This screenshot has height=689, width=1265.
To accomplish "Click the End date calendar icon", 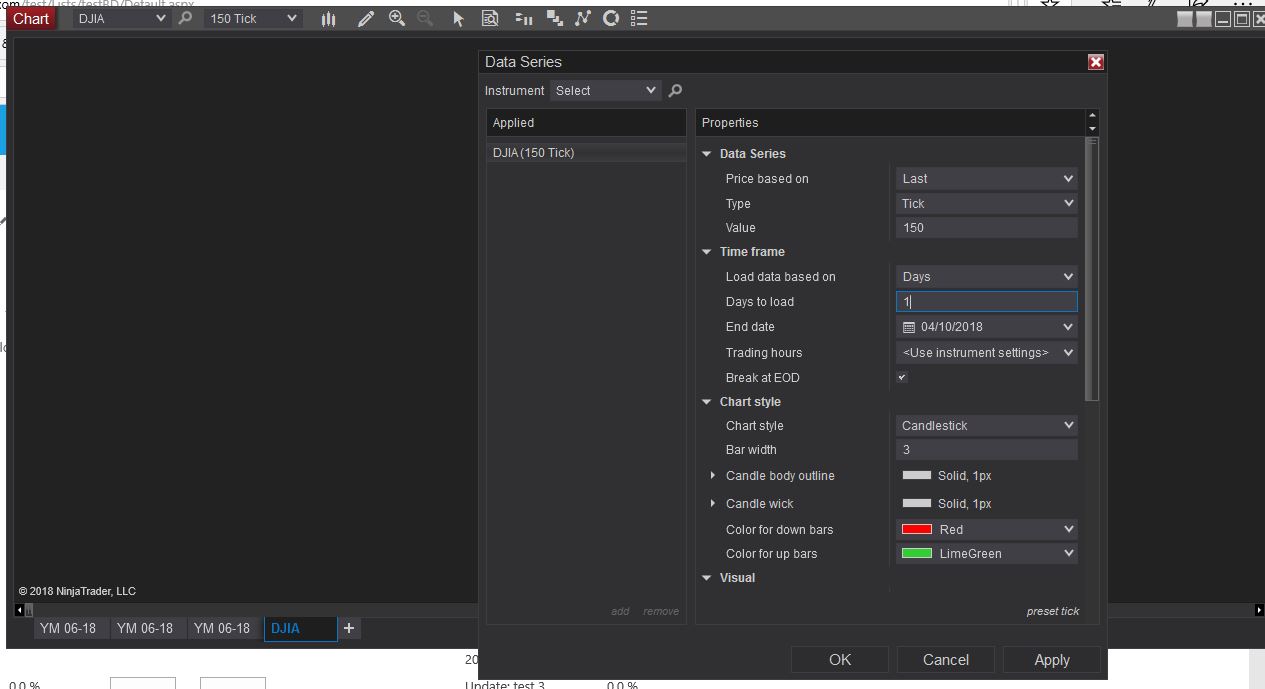I will pyautogui.click(x=909, y=327).
